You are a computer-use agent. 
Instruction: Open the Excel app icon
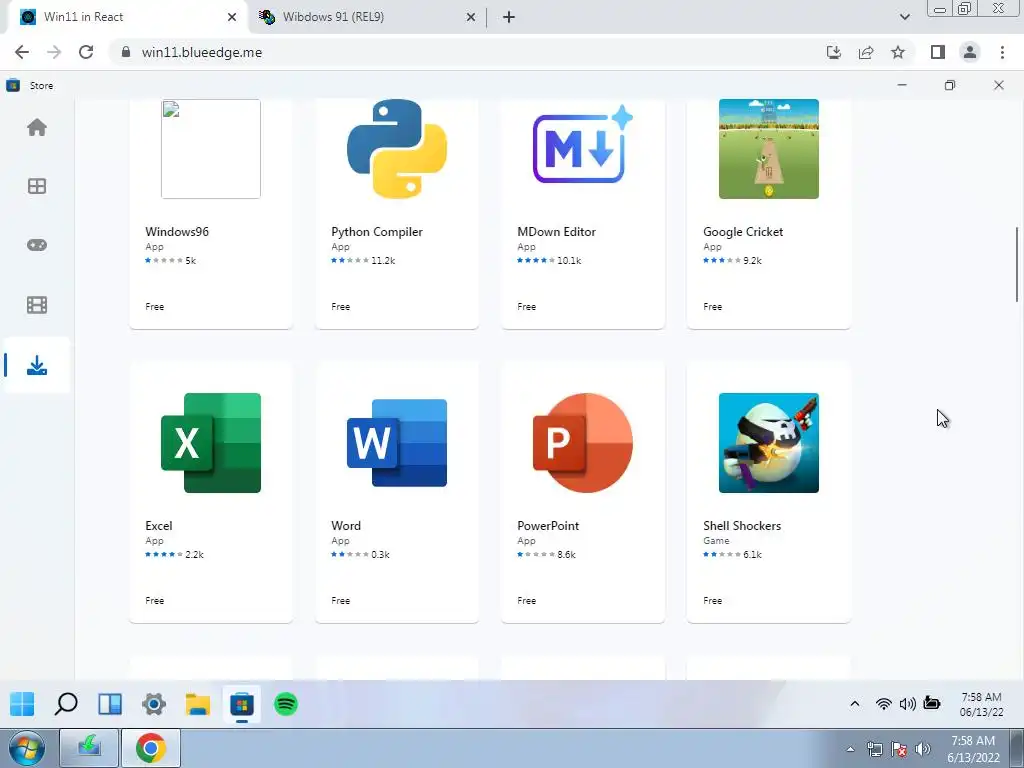tap(211, 443)
